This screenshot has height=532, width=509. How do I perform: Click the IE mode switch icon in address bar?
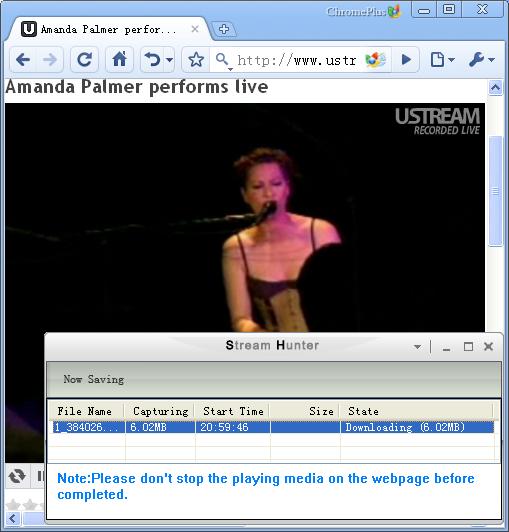375,60
